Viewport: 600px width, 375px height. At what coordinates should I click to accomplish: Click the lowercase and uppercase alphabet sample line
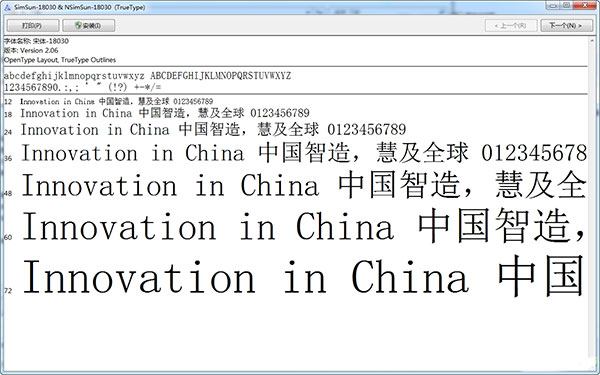tap(147, 76)
